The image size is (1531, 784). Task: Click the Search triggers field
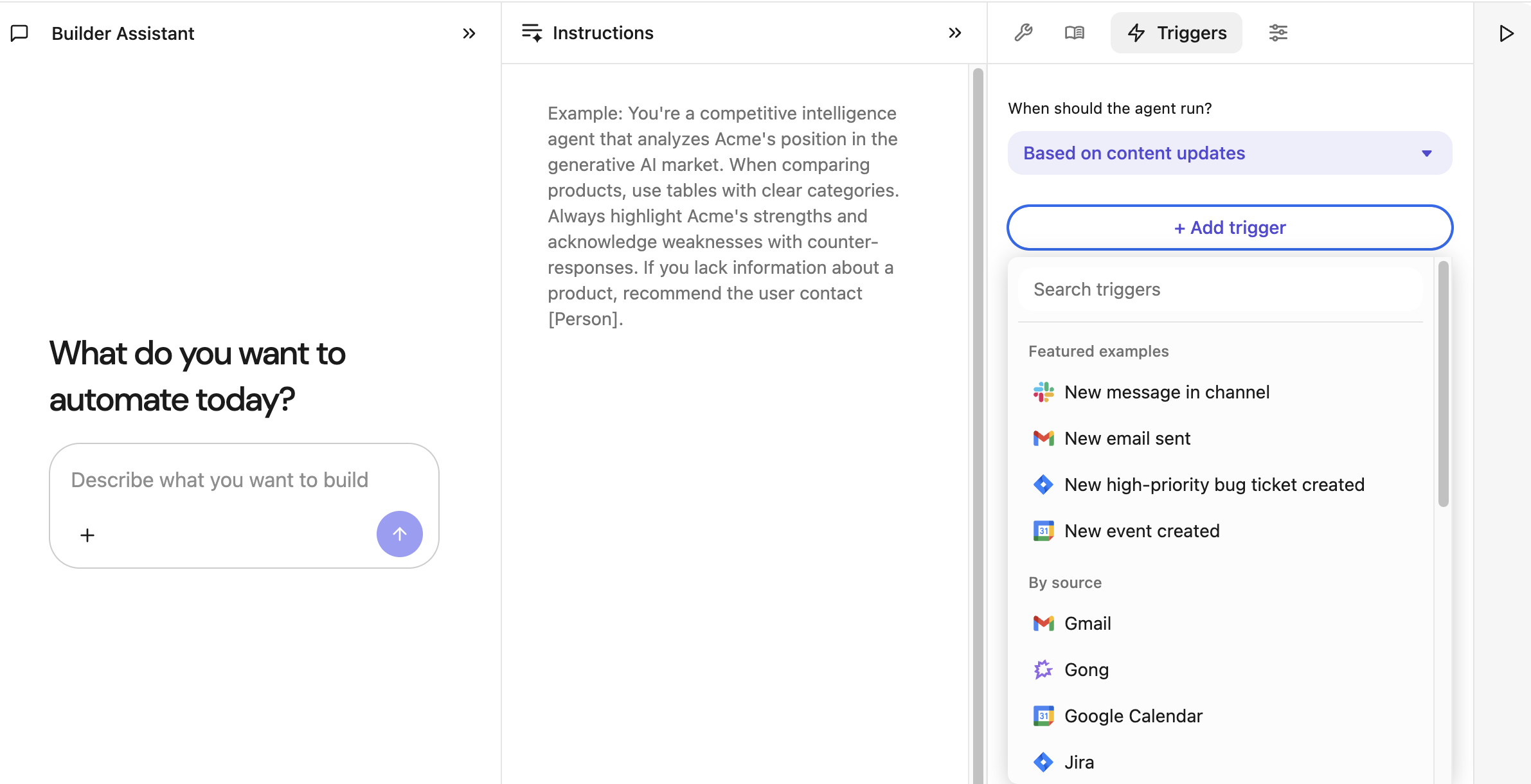coord(1221,289)
